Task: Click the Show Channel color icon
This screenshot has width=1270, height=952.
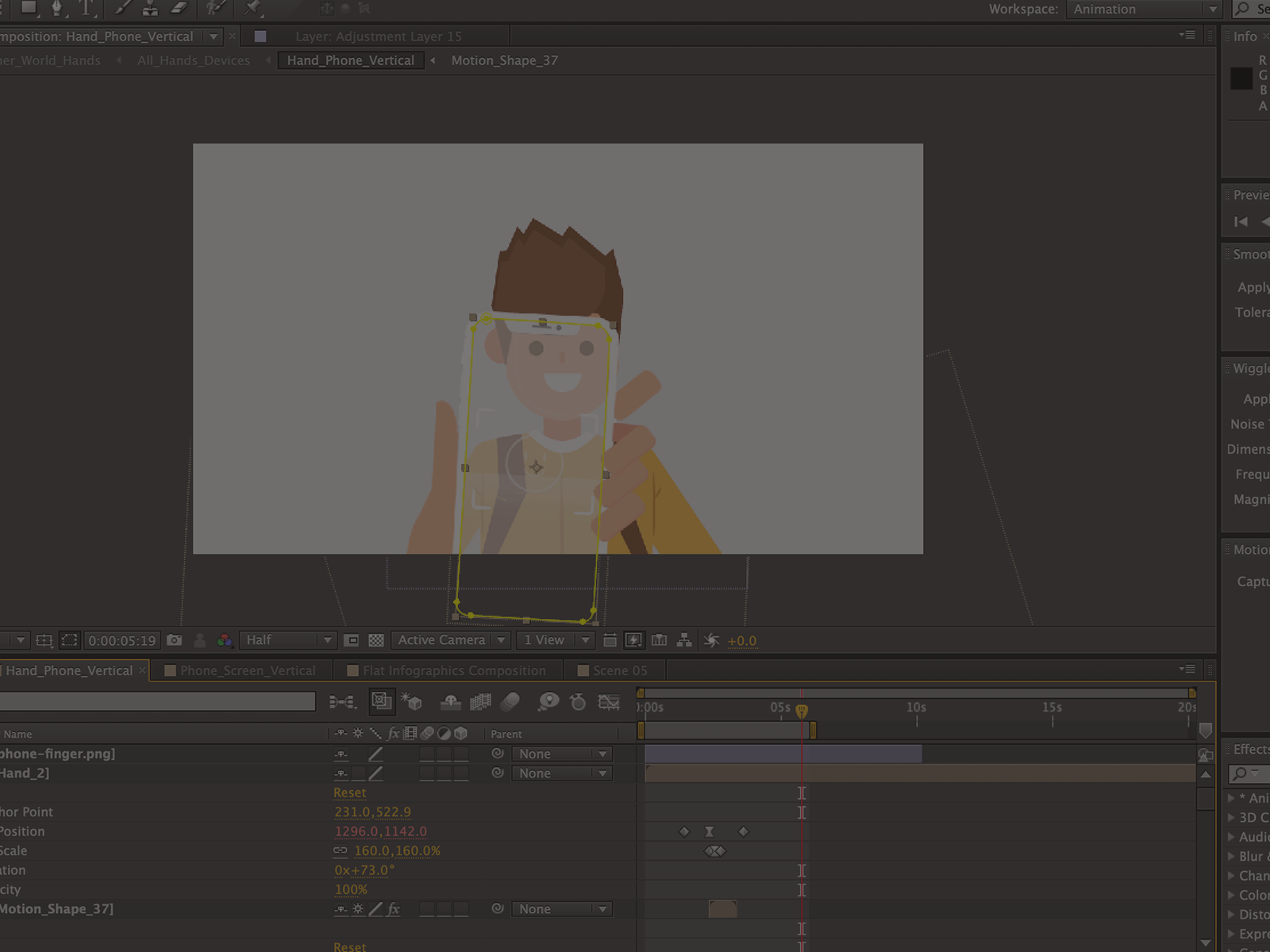Action: (225, 640)
